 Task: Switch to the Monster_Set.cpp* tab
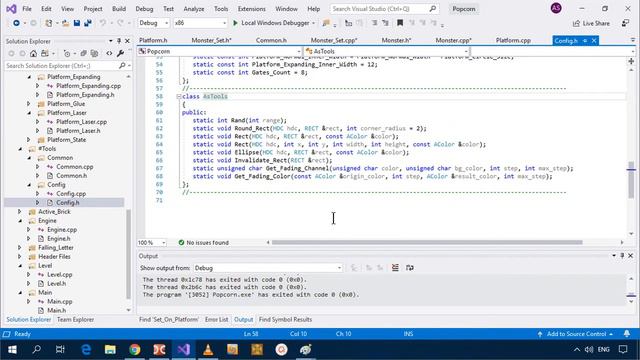pos(334,40)
